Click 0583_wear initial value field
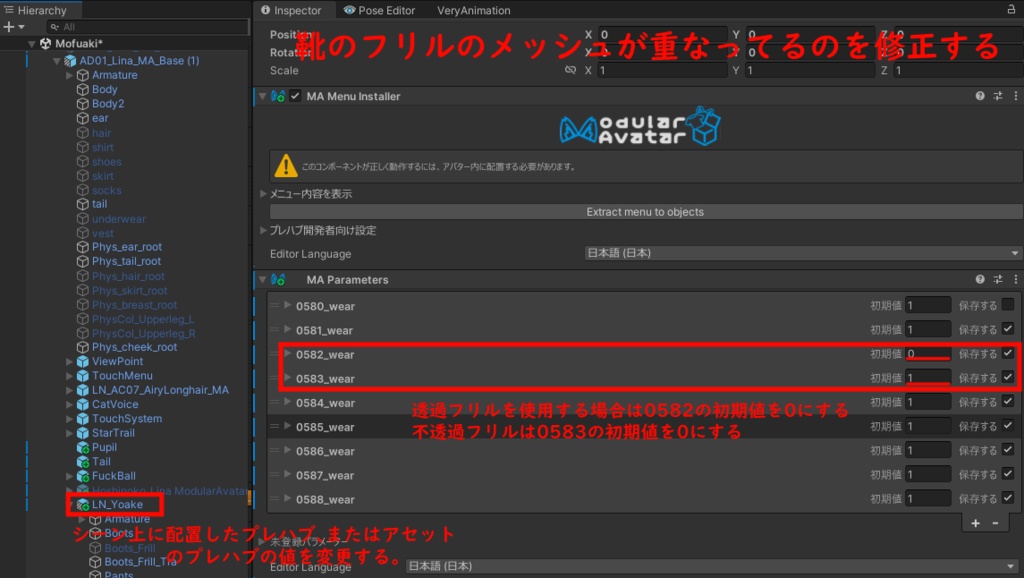Image resolution: width=1024 pixels, height=578 pixels. point(927,377)
